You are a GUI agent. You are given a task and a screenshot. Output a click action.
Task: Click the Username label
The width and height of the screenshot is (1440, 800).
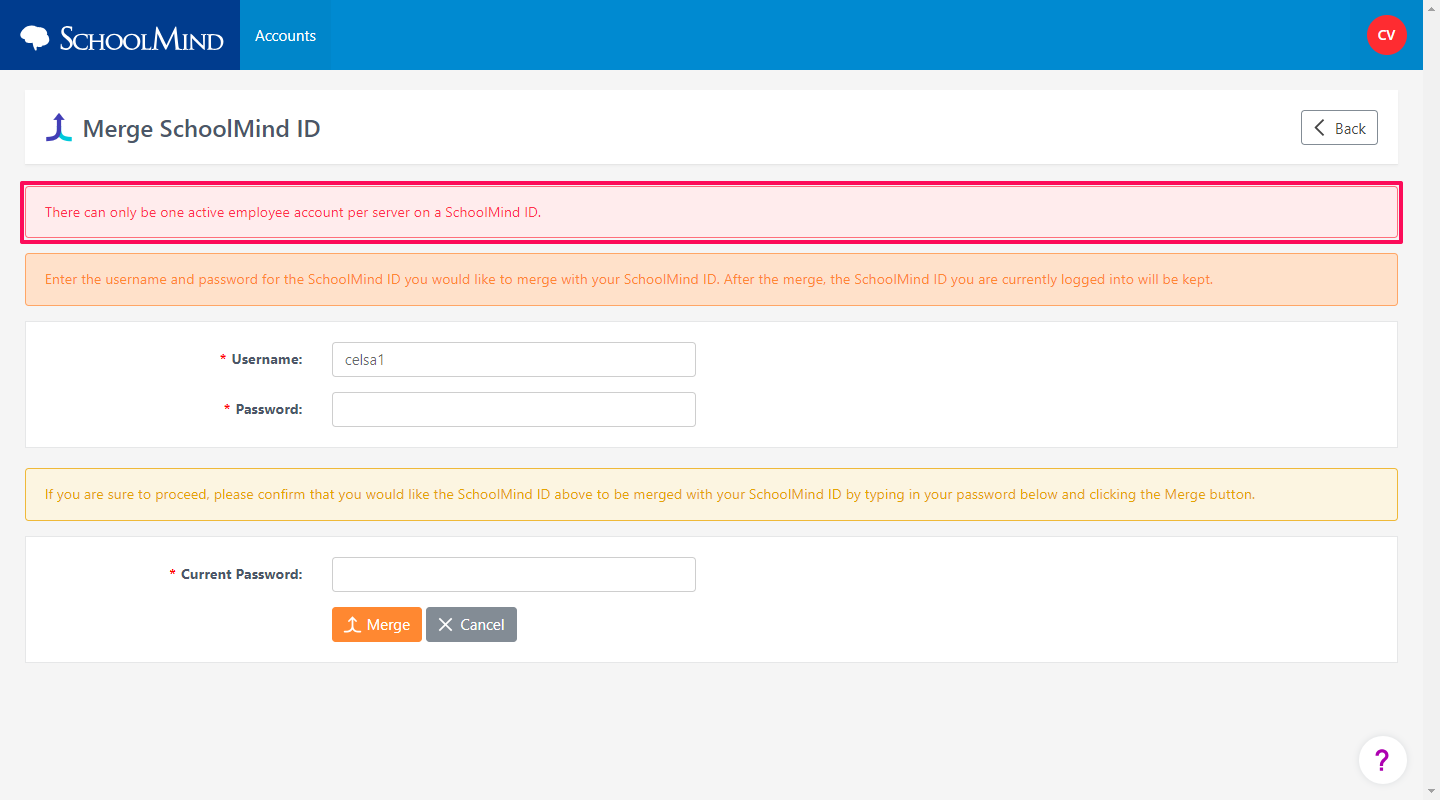[267, 359]
